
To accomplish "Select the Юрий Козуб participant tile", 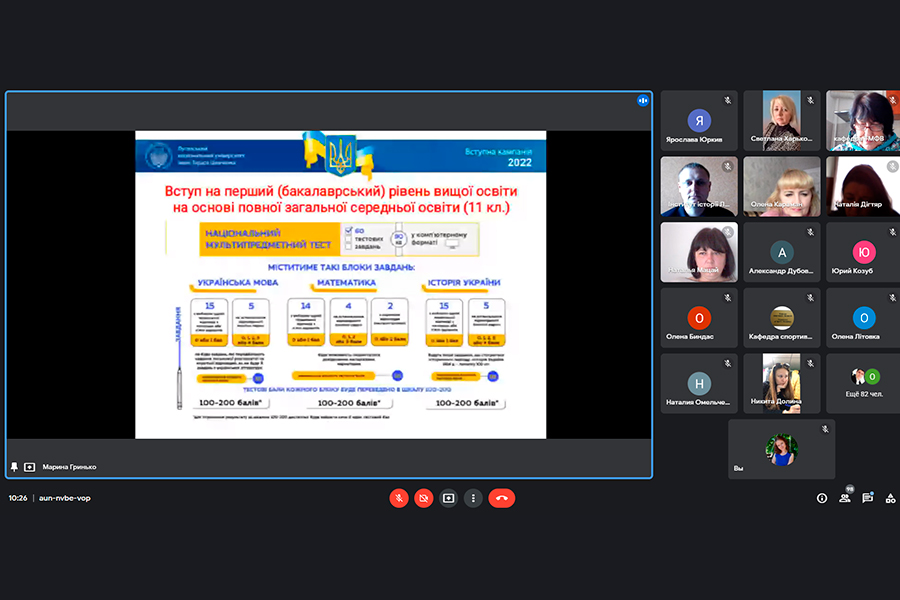I will tap(863, 252).
